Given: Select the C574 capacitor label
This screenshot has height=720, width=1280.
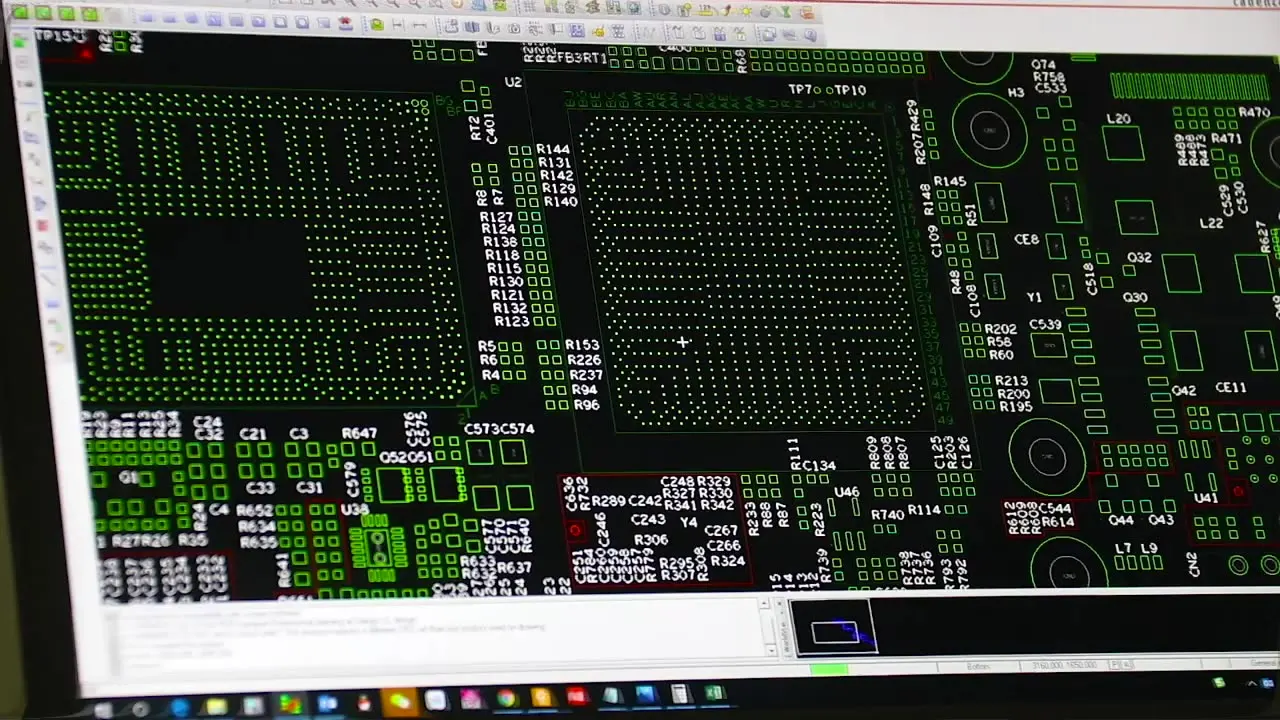Looking at the screenshot, I should coord(517,429).
